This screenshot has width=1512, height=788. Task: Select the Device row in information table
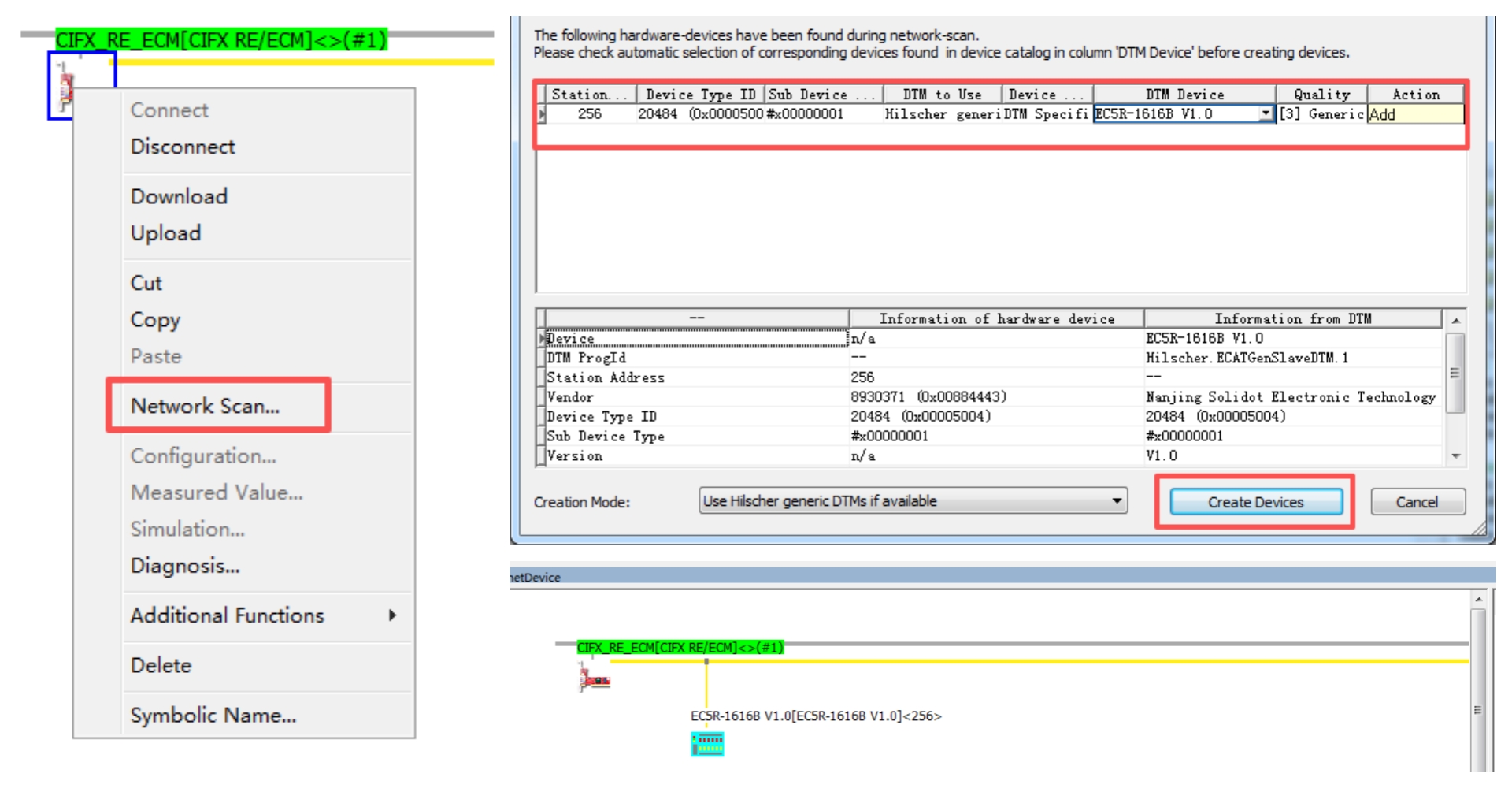(697, 339)
